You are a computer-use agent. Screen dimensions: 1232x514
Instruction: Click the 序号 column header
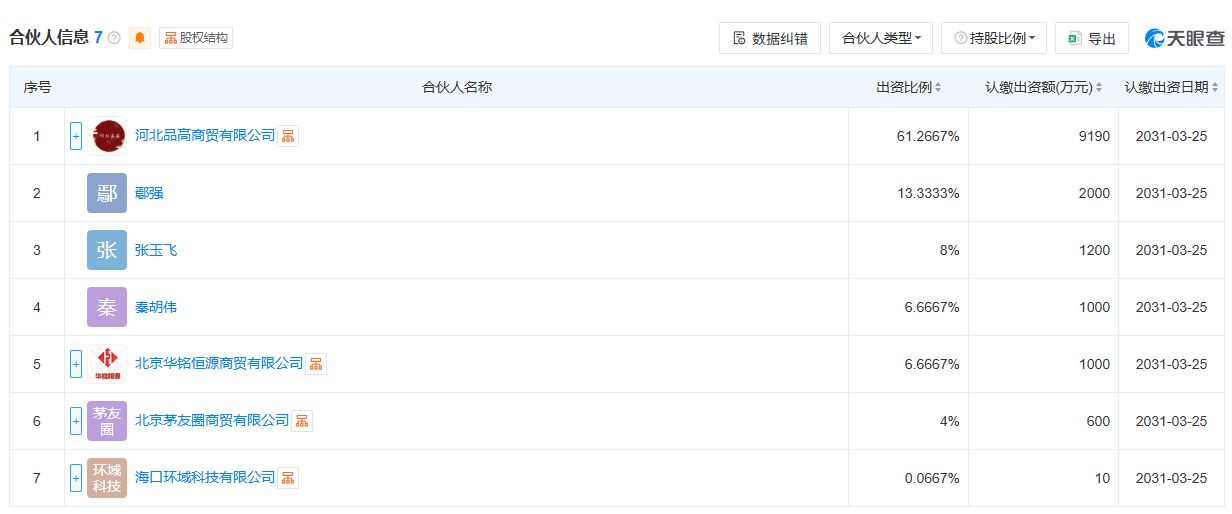[37, 87]
